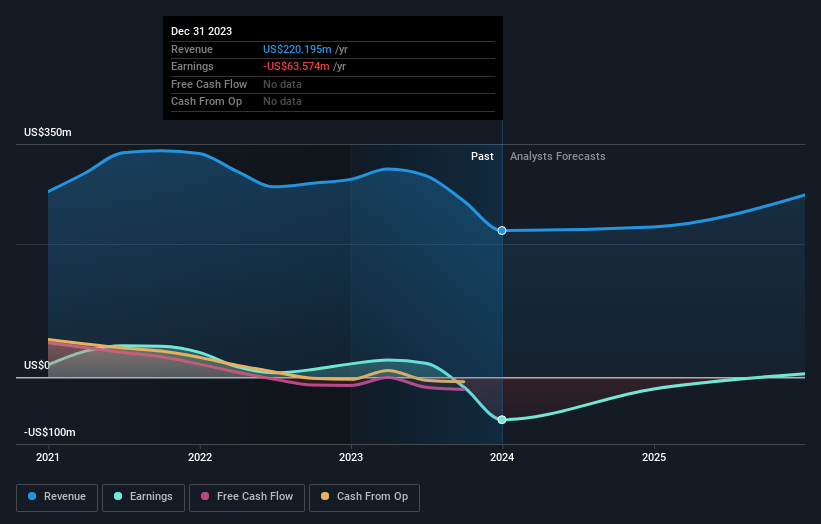The image size is (821, 524).
Task: Toggle the Cash From Op legend series
Action: (x=364, y=497)
